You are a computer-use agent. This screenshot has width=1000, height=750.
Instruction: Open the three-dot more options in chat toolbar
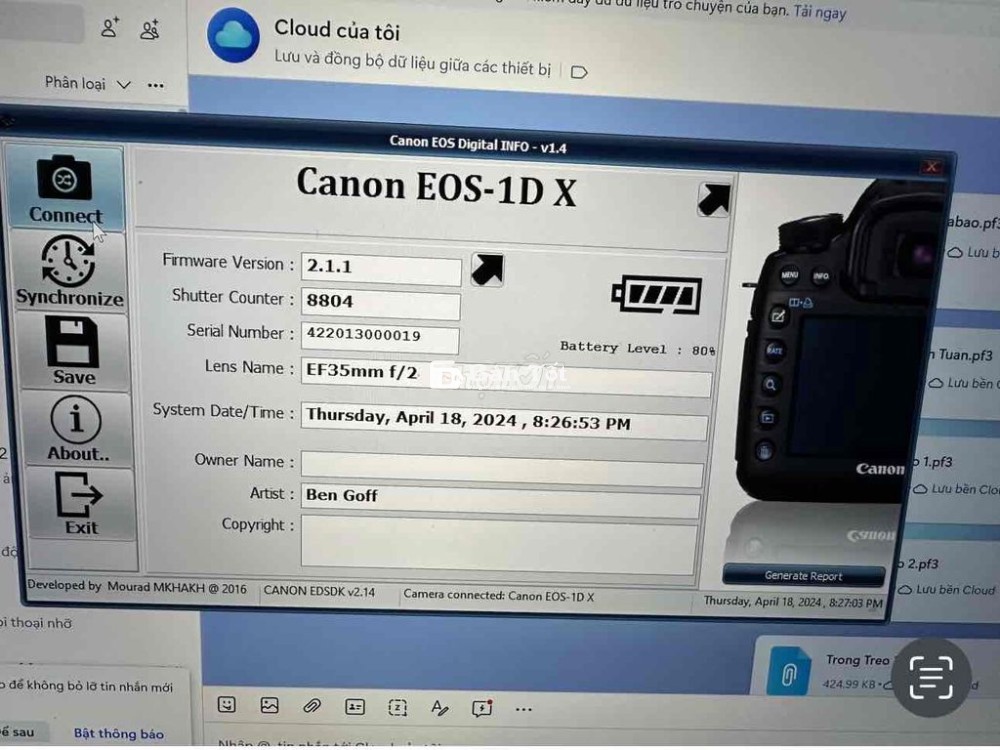tap(524, 709)
